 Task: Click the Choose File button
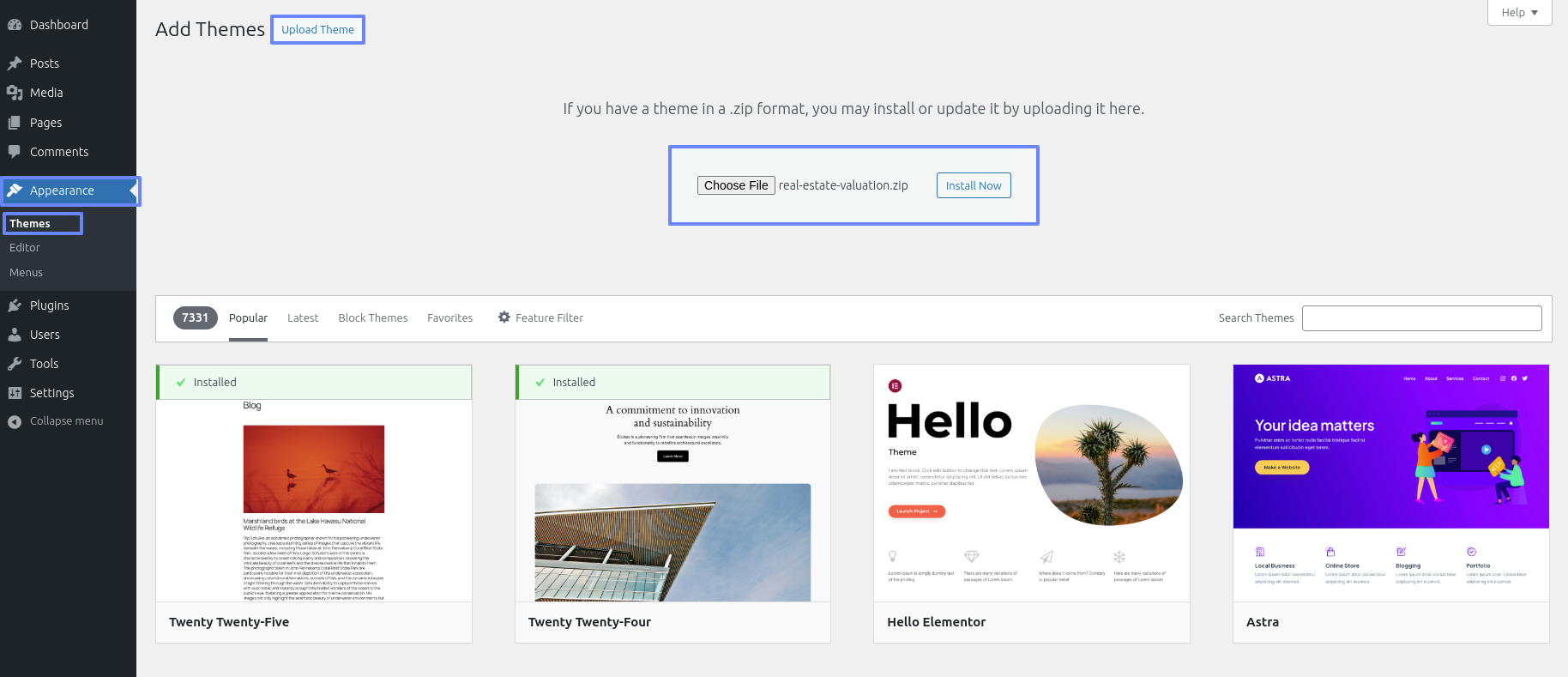point(736,185)
